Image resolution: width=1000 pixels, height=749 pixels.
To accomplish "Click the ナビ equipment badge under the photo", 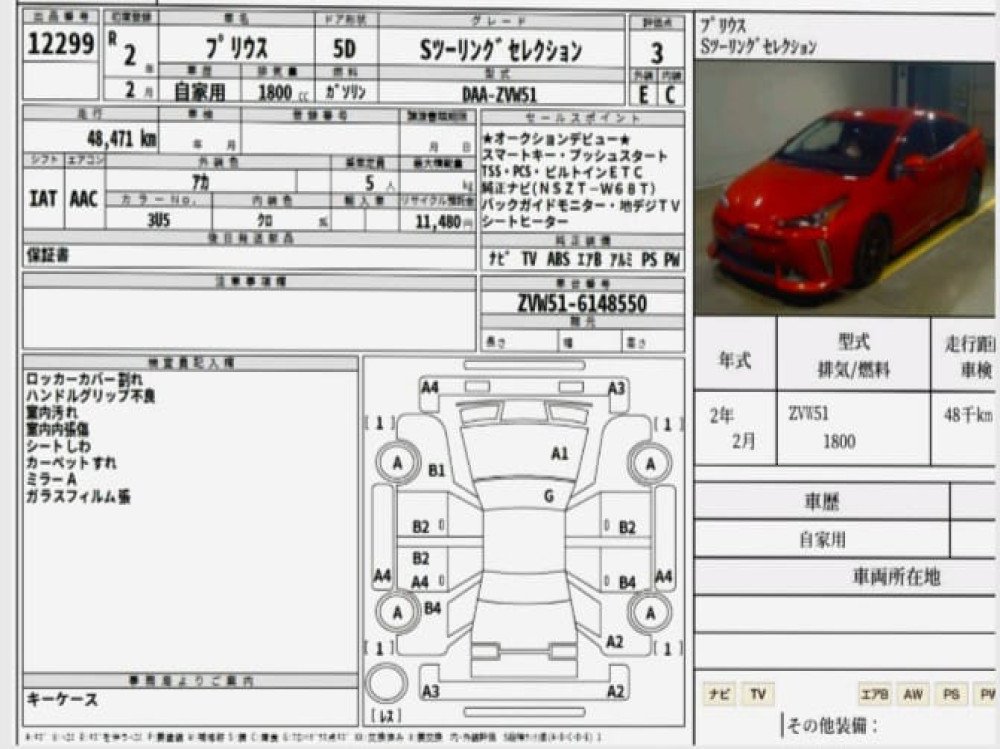I will coord(717,693).
